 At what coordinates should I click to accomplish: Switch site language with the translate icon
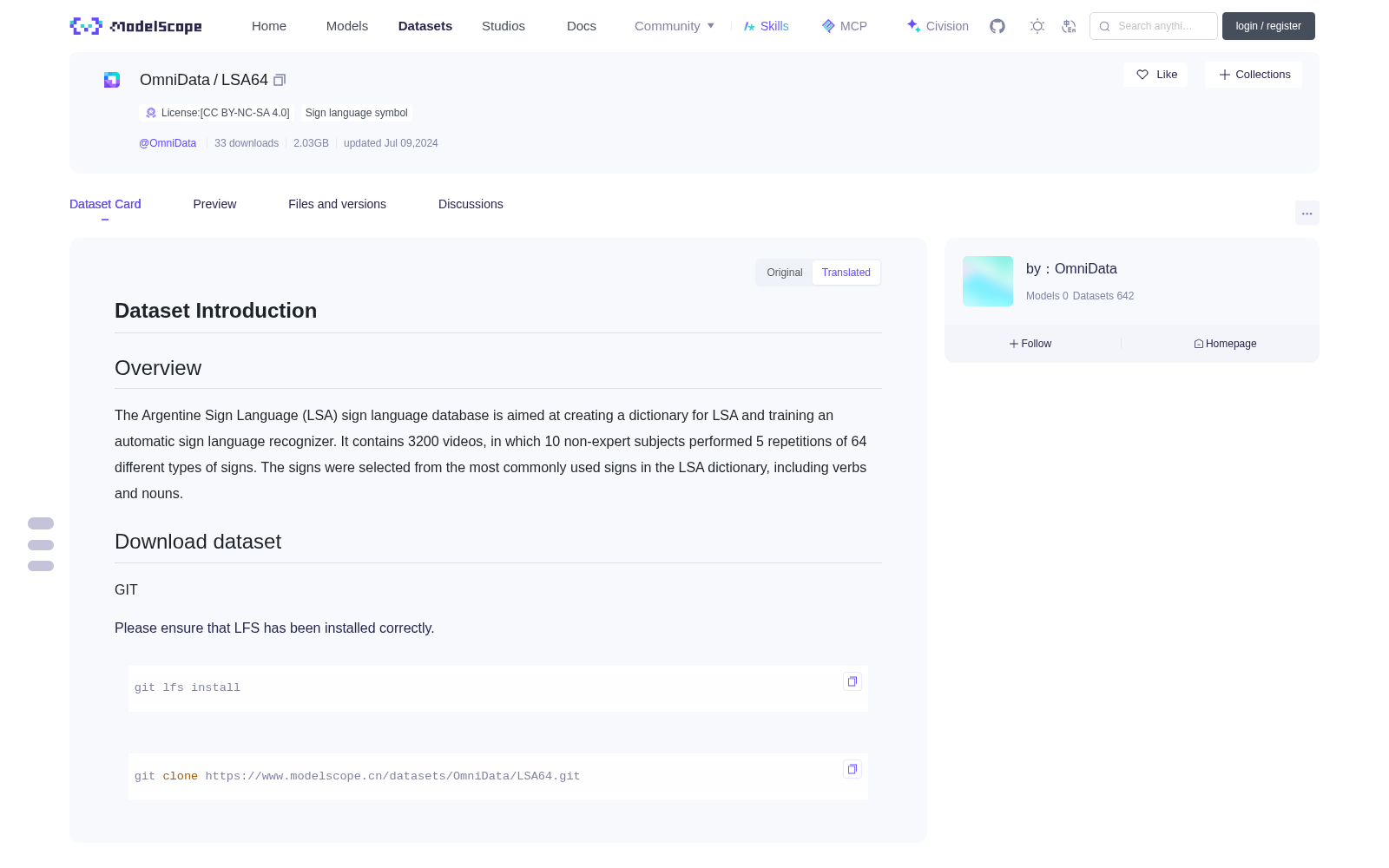[x=1069, y=26]
